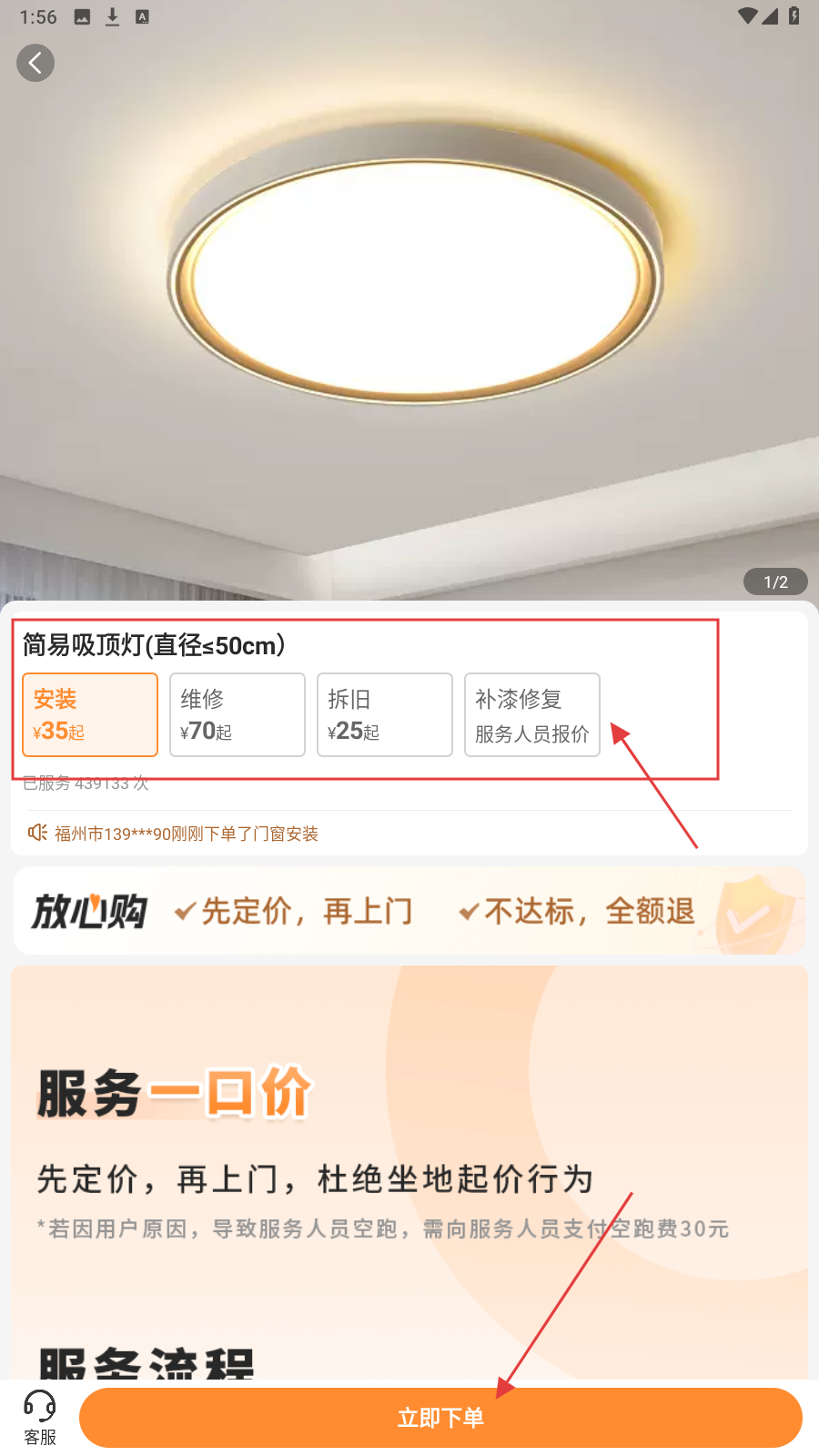Tap the battery icon in status bar
Image resolution: width=819 pixels, height=1456 pixels.
(x=794, y=16)
